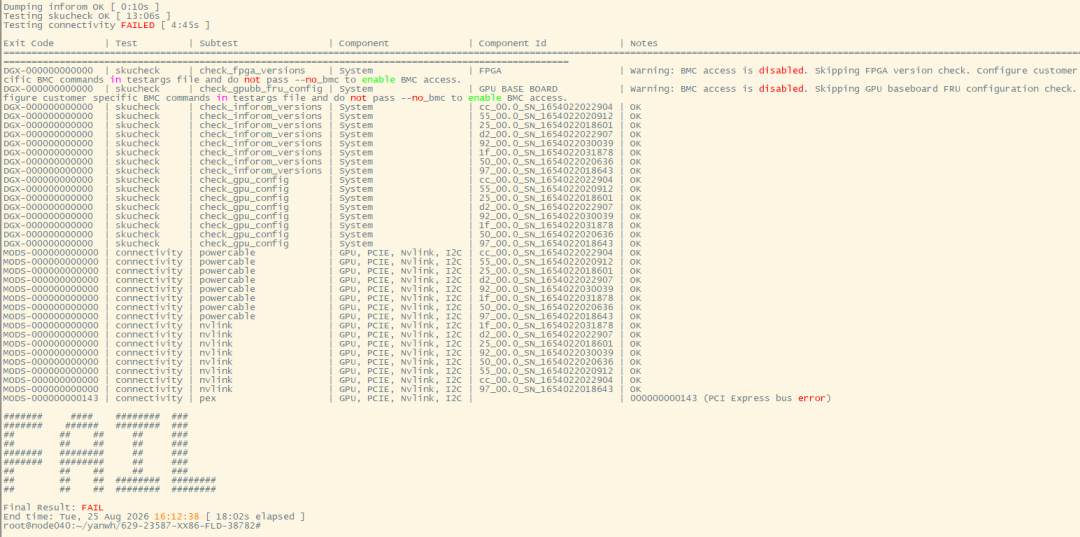Select 55_00.0_SN_1654022020912 in the check_inforom_versions rows
Screen dimensions: 1080x537
click(x=546, y=116)
